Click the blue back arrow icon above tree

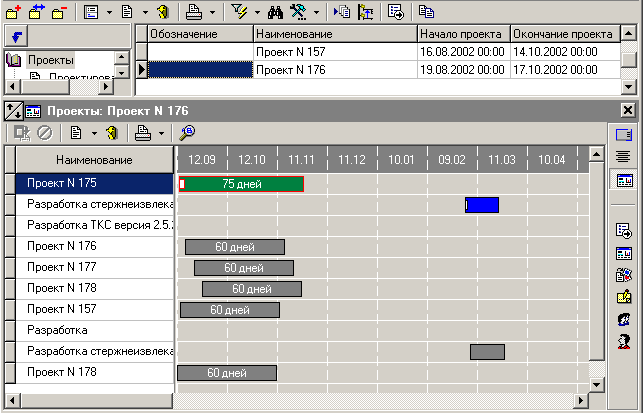tap(16, 36)
